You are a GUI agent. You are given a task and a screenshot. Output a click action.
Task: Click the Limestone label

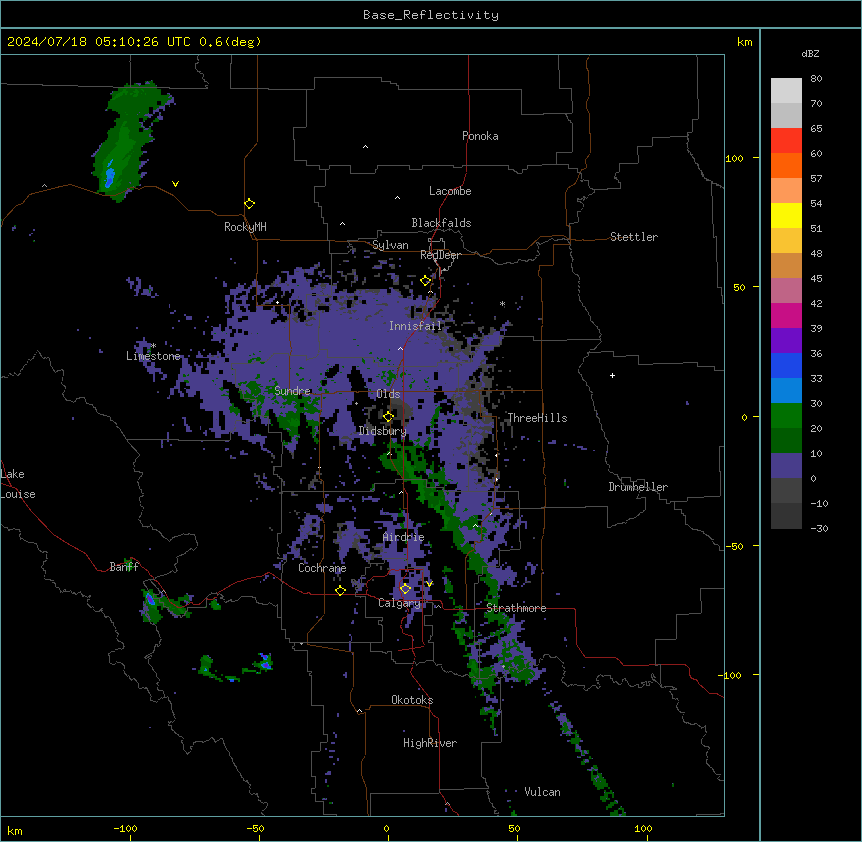(153, 356)
